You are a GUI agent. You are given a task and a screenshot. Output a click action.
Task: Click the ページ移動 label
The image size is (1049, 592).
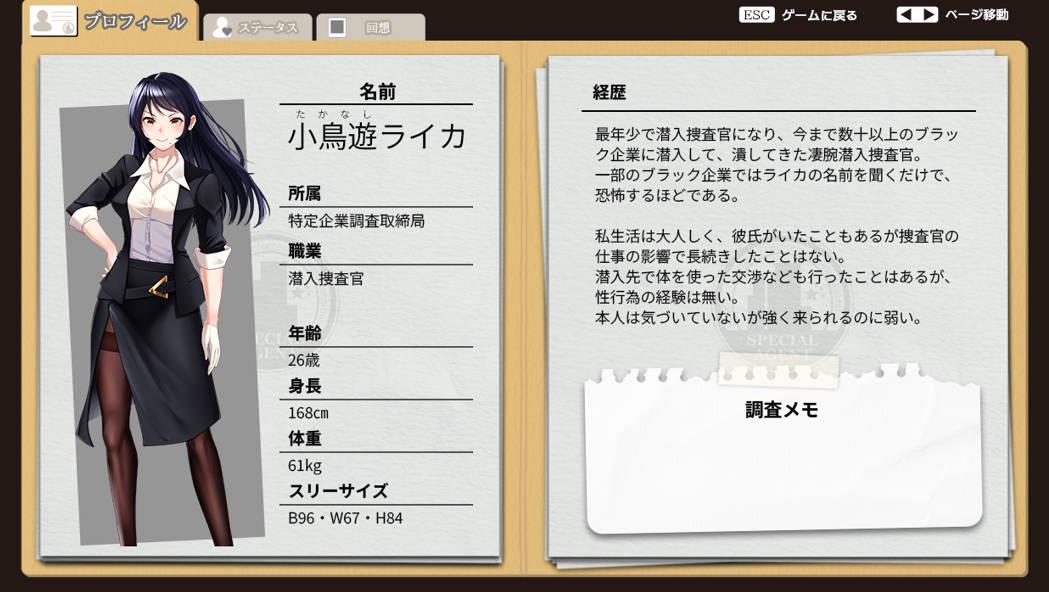pos(977,15)
